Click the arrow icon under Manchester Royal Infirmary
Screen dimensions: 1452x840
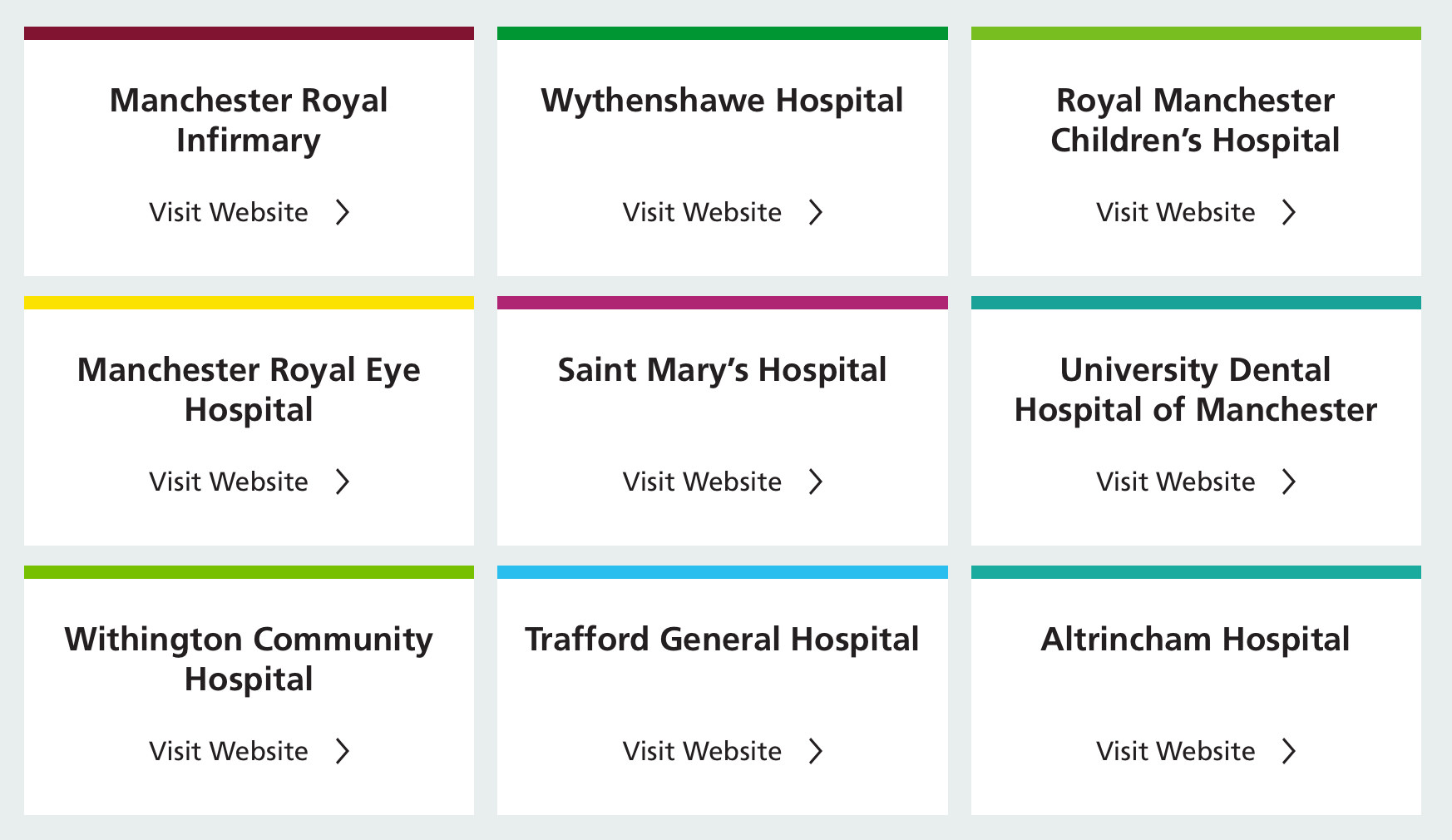click(343, 212)
